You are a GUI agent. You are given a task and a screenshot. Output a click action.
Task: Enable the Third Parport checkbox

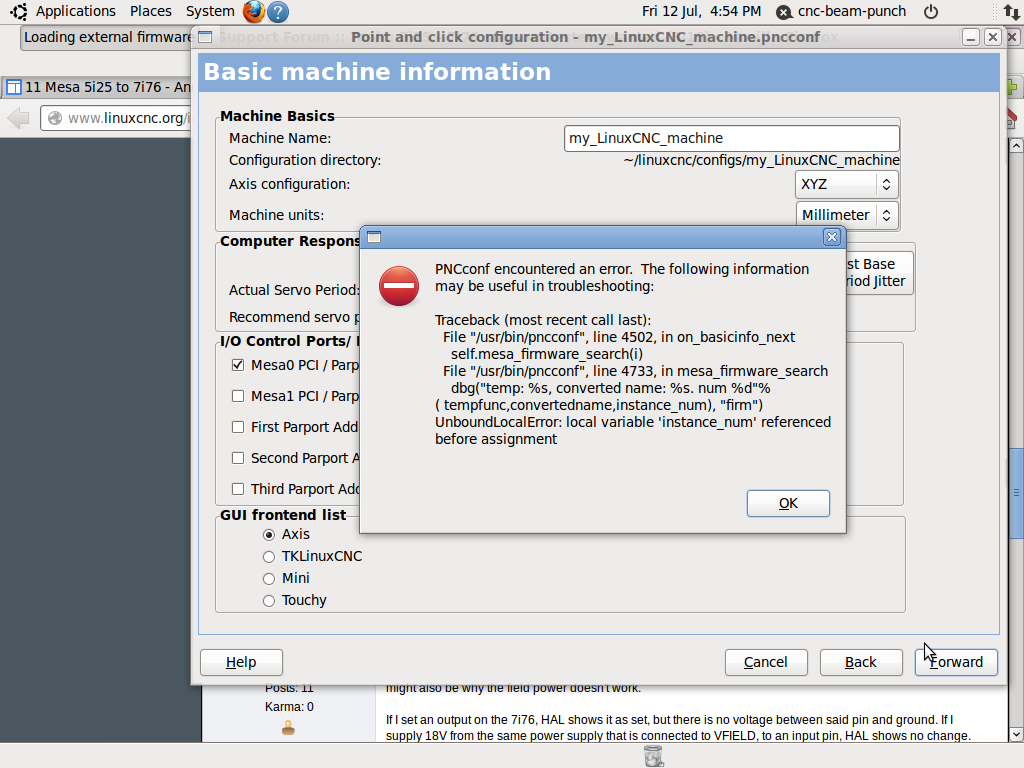coord(238,489)
